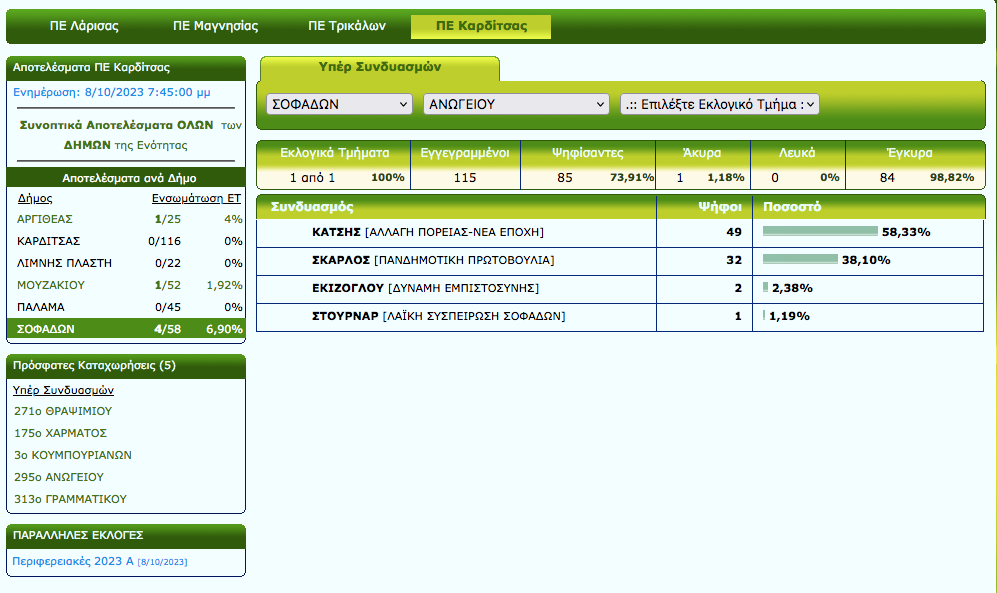This screenshot has width=997, height=593.
Task: Select the Υπέρ Συνδυασμών tab
Action: tap(379, 68)
